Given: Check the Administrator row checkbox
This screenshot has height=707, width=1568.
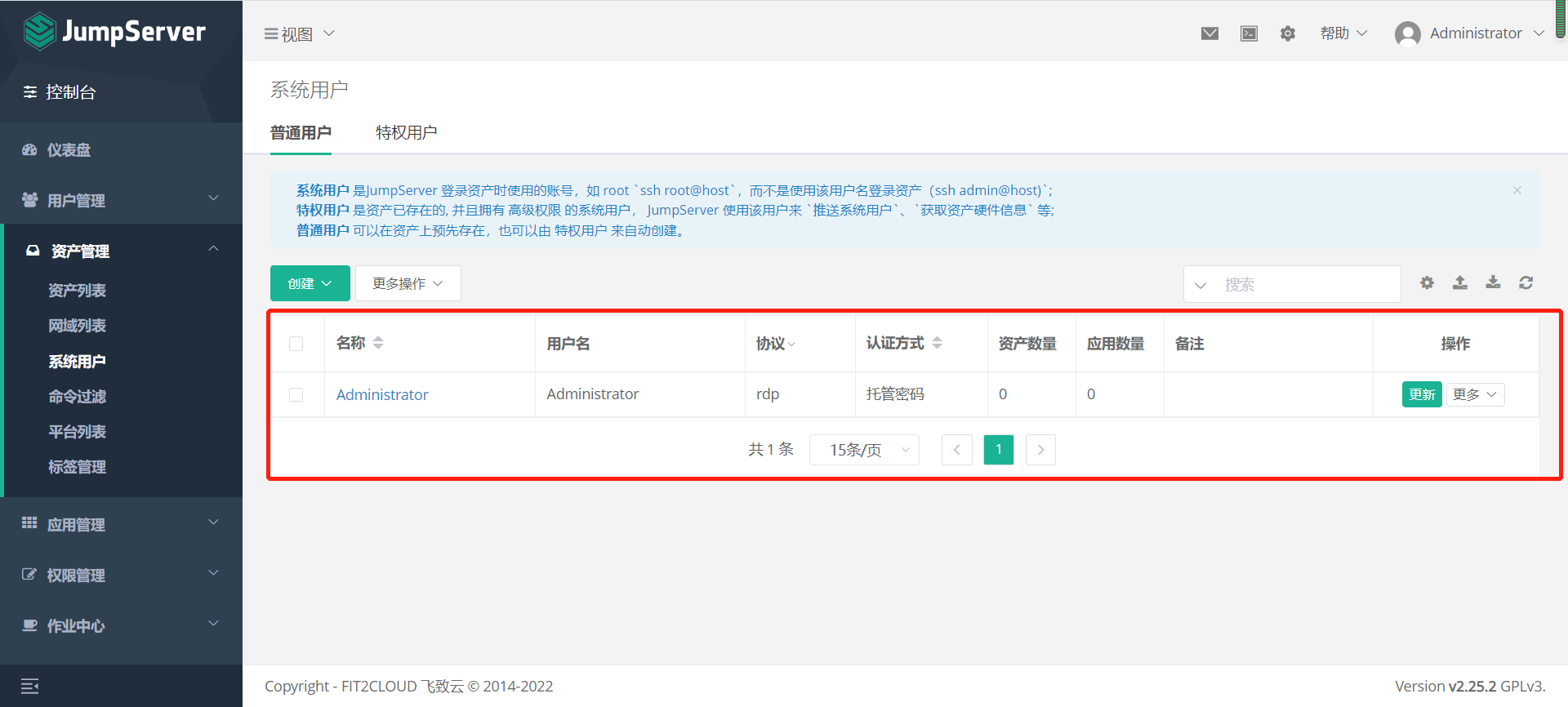Looking at the screenshot, I should pyautogui.click(x=296, y=394).
